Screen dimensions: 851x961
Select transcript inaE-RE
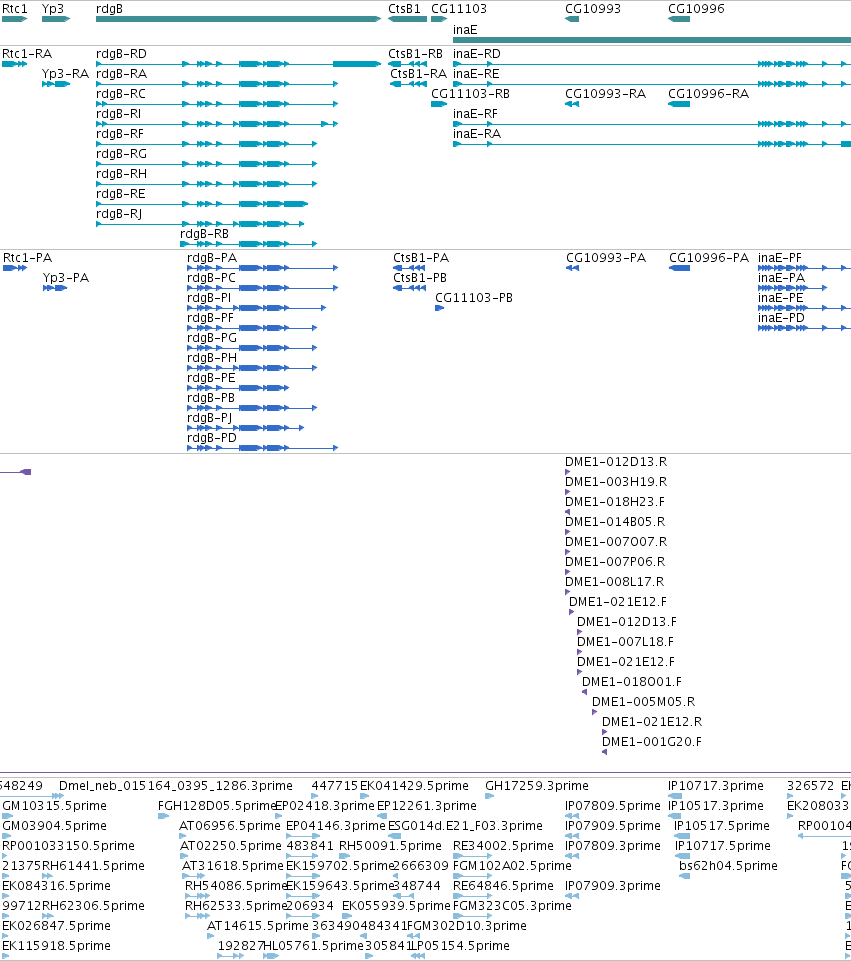pyautogui.click(x=652, y=84)
